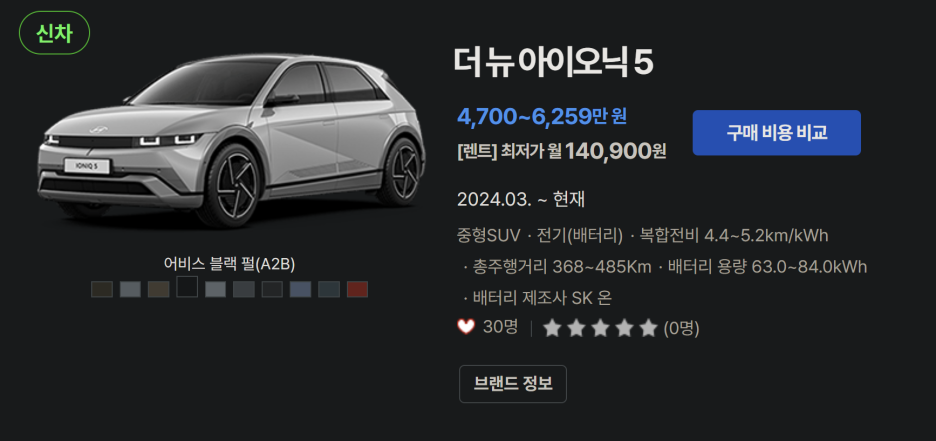Click the green 신차 badge
Image resolution: width=936 pixels, height=441 pixels.
[54, 33]
